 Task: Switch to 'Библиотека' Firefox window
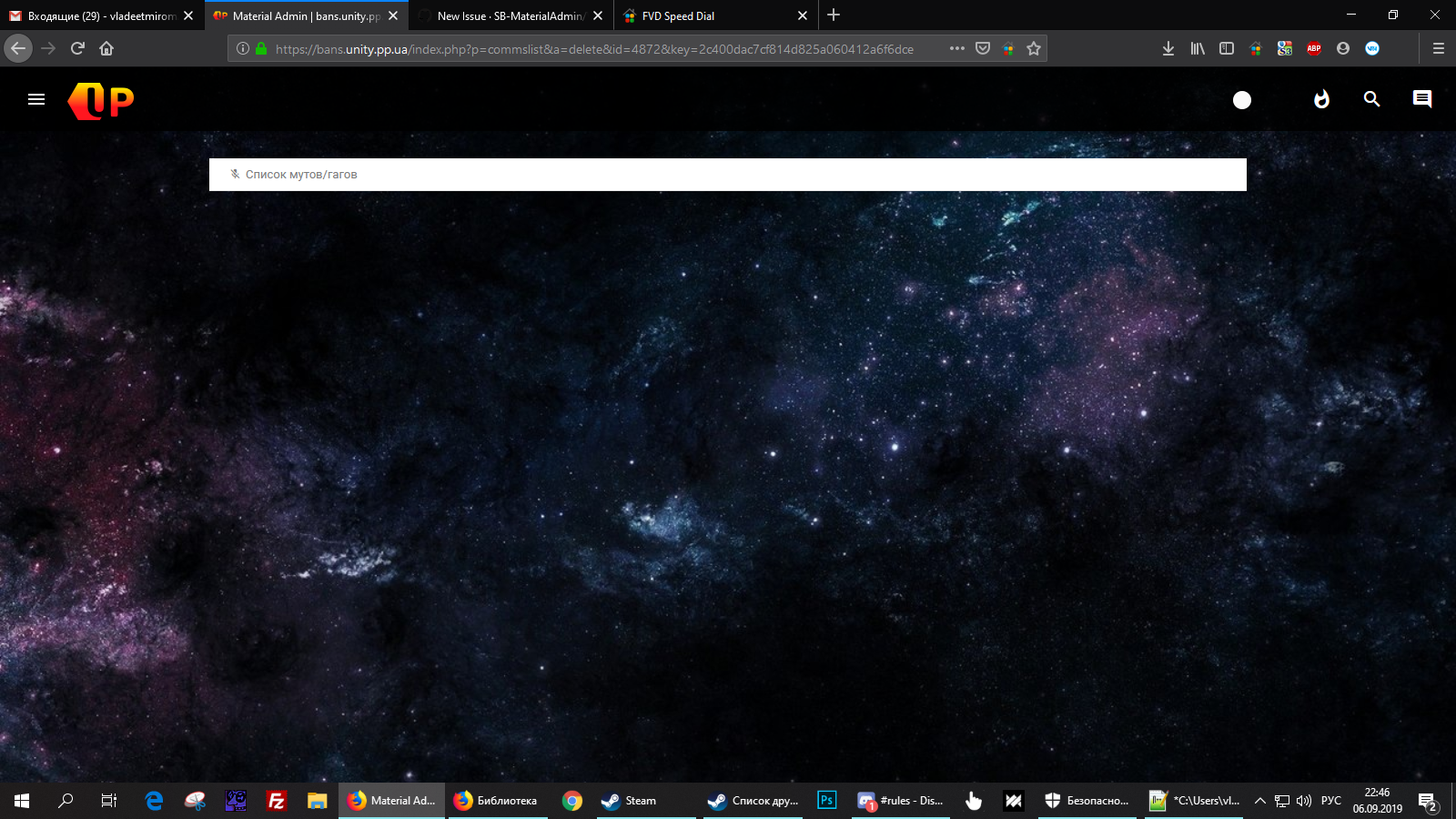pyautogui.click(x=497, y=801)
